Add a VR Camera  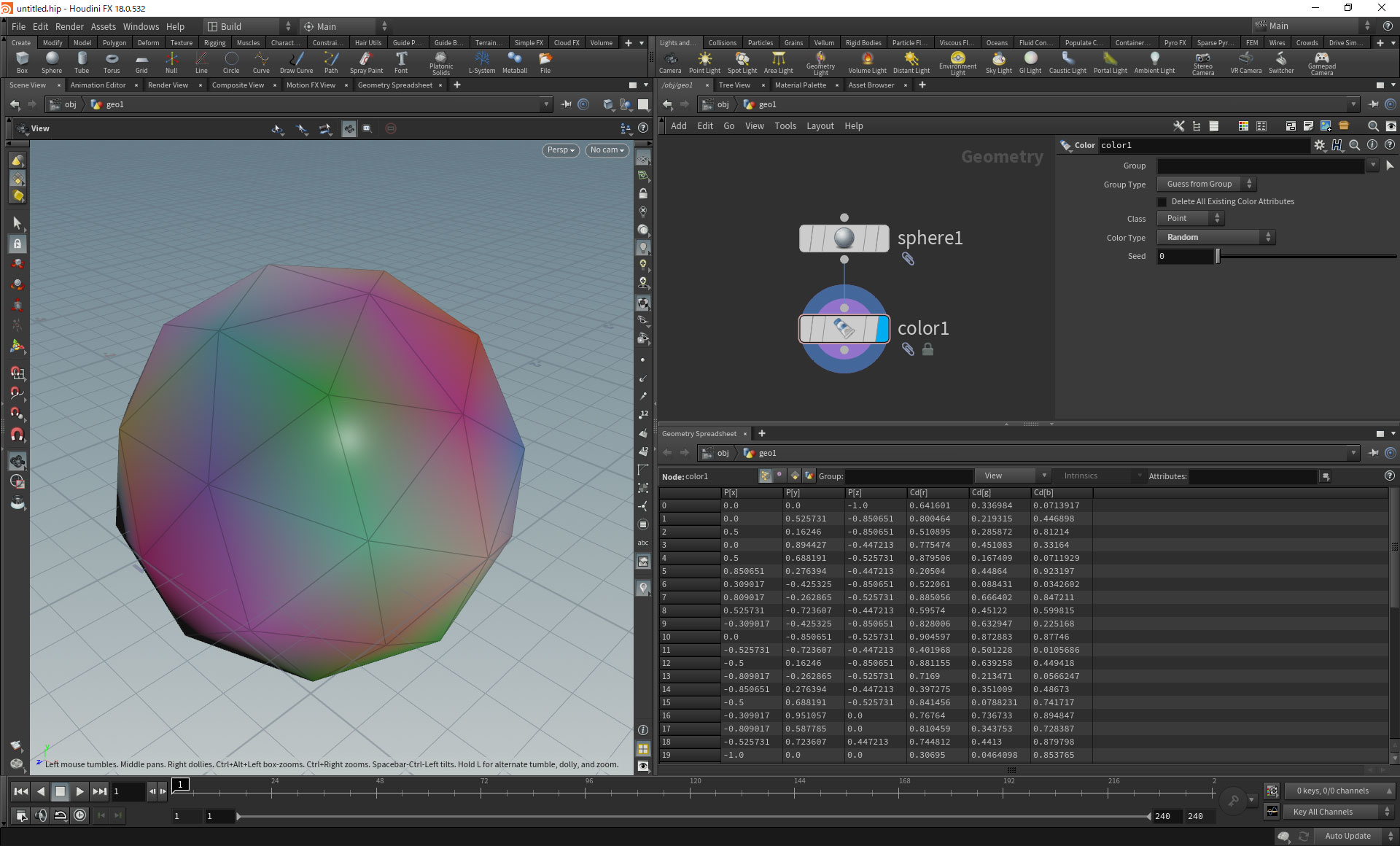click(x=1246, y=62)
